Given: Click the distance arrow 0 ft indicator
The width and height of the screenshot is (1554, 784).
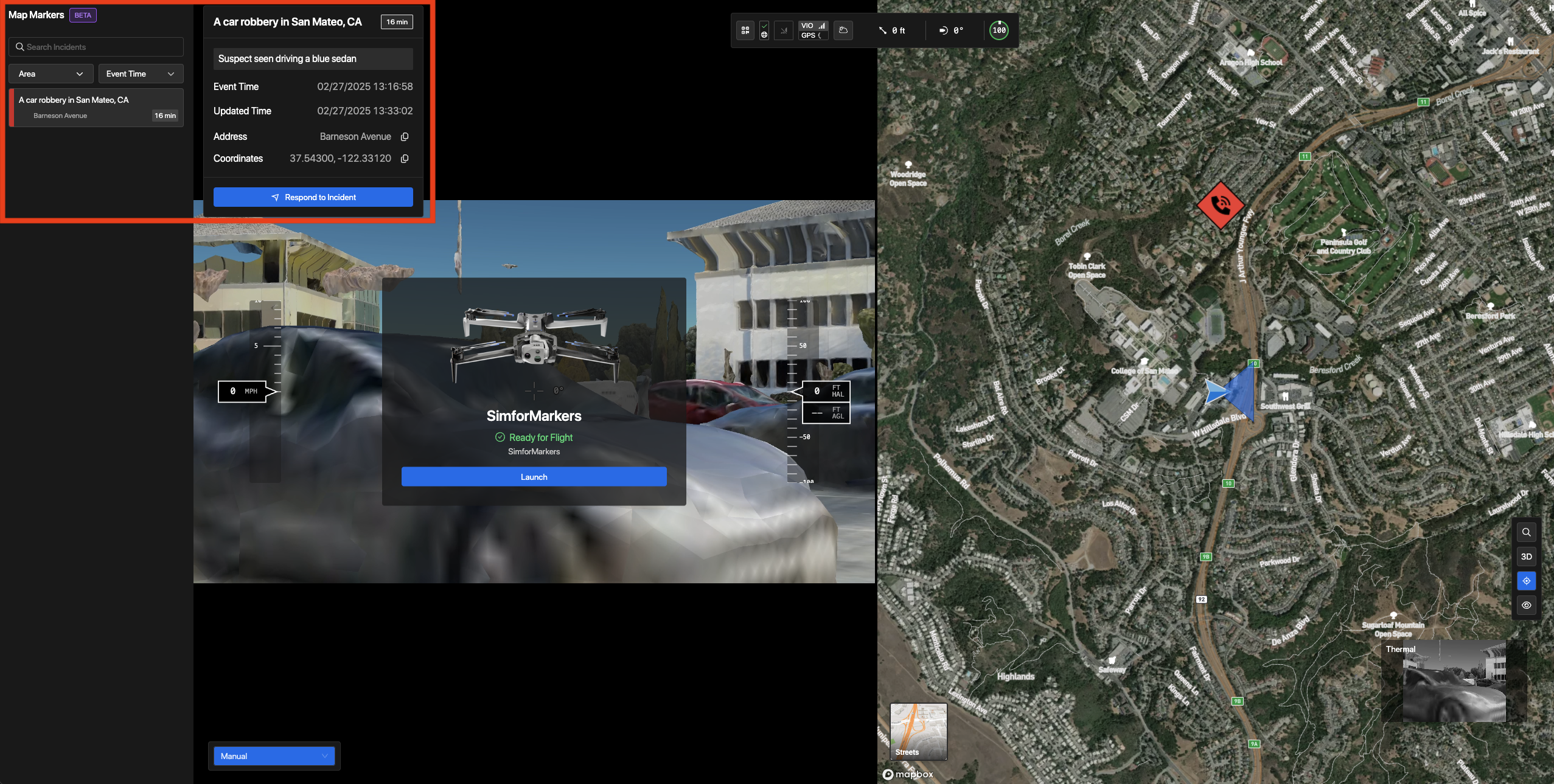Looking at the screenshot, I should point(892,30).
